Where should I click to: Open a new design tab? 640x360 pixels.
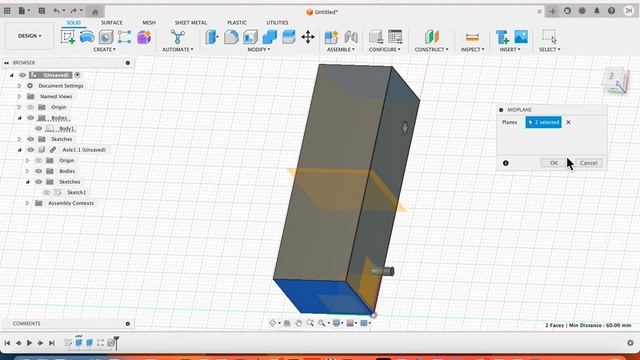(x=553, y=11)
